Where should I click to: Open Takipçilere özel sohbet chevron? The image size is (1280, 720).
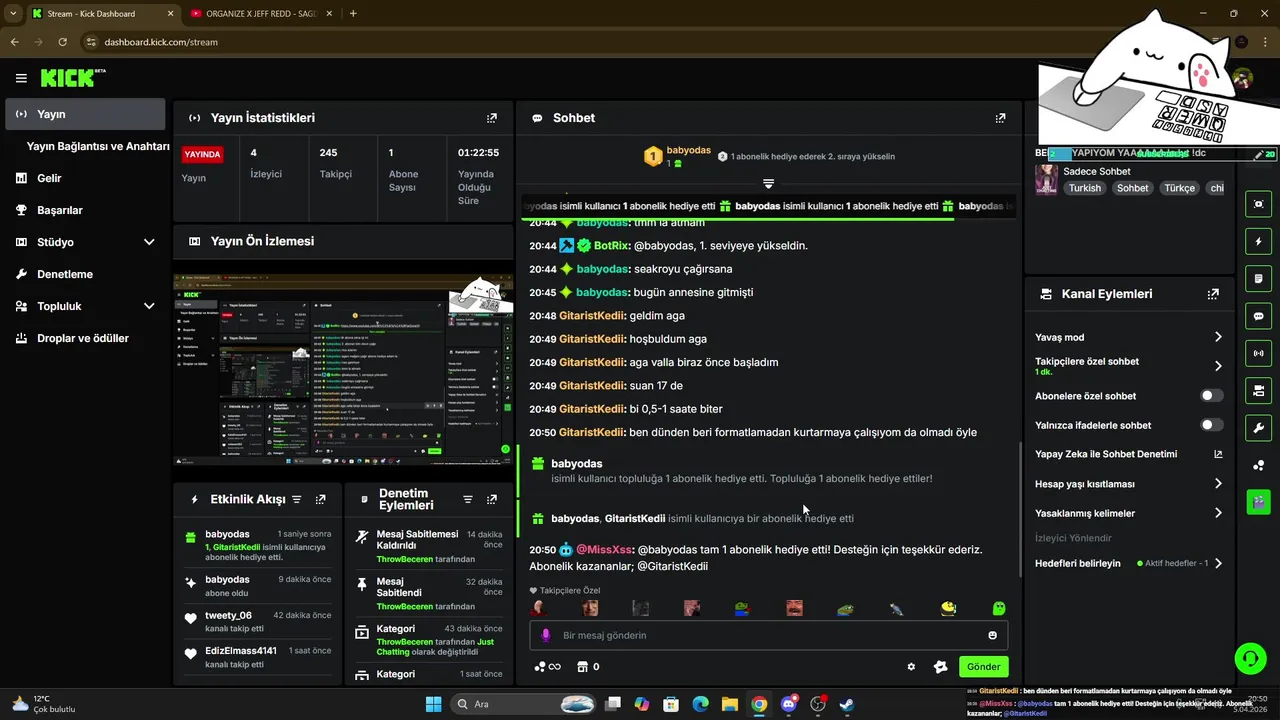[x=1218, y=366]
